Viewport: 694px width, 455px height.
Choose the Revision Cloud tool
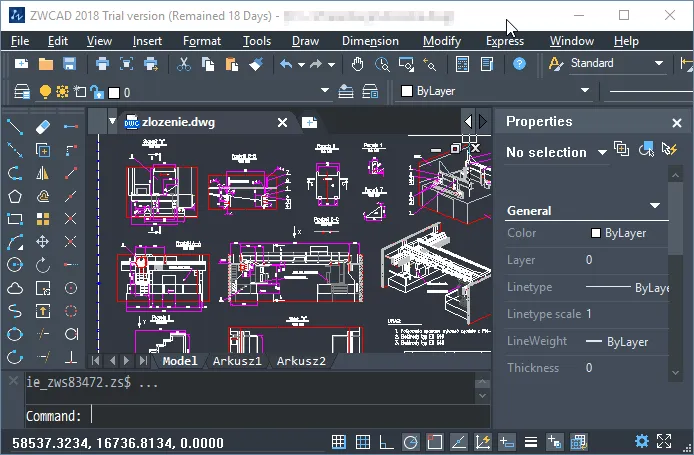tap(15, 288)
